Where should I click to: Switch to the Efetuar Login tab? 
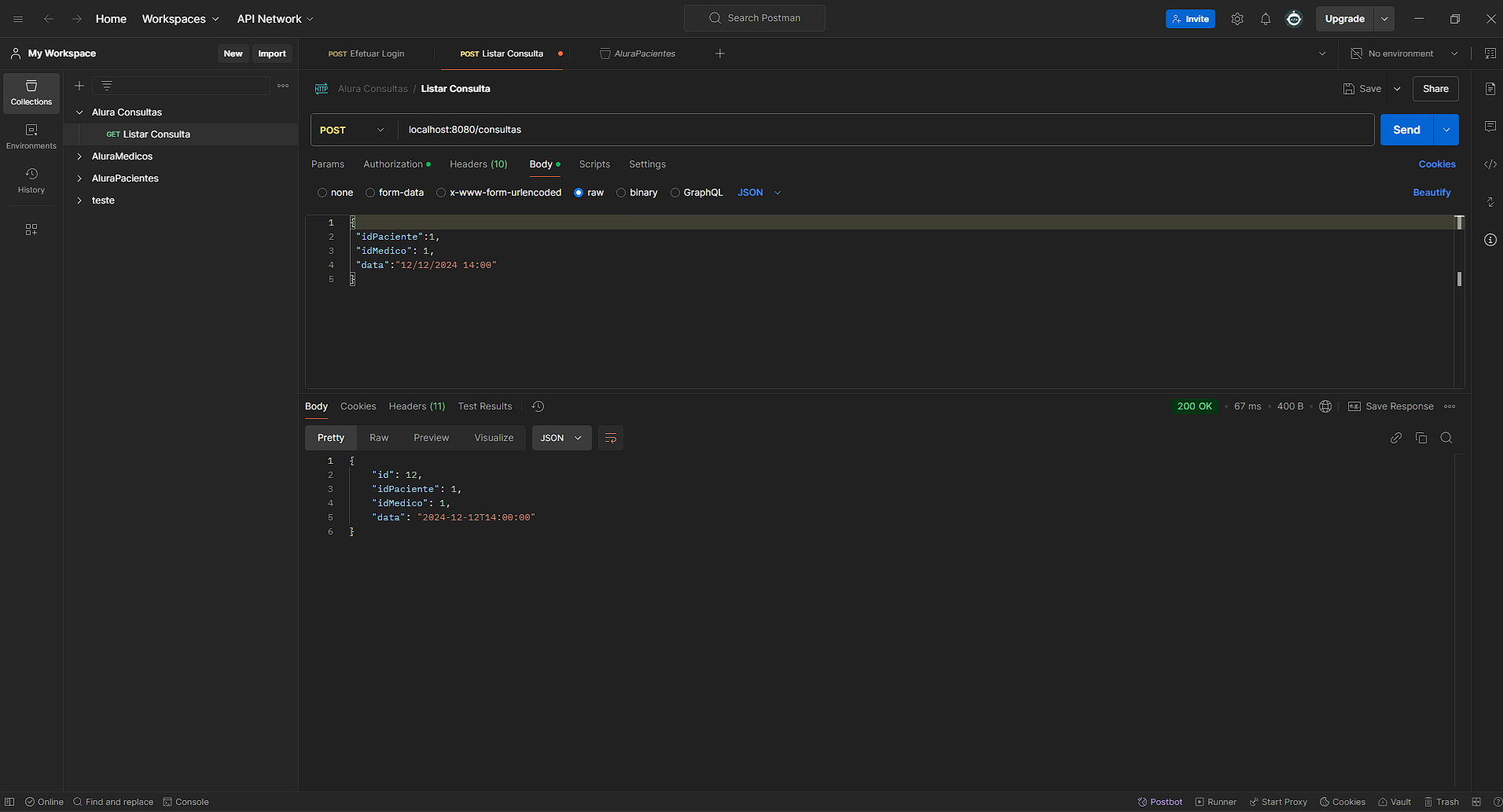coord(366,53)
